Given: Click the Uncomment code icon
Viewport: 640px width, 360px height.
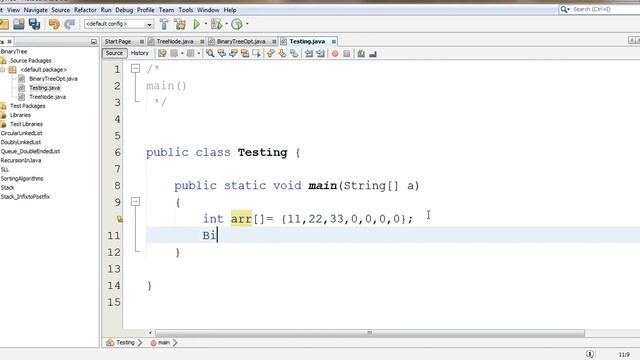Looking at the screenshot, I should (x=372, y=53).
